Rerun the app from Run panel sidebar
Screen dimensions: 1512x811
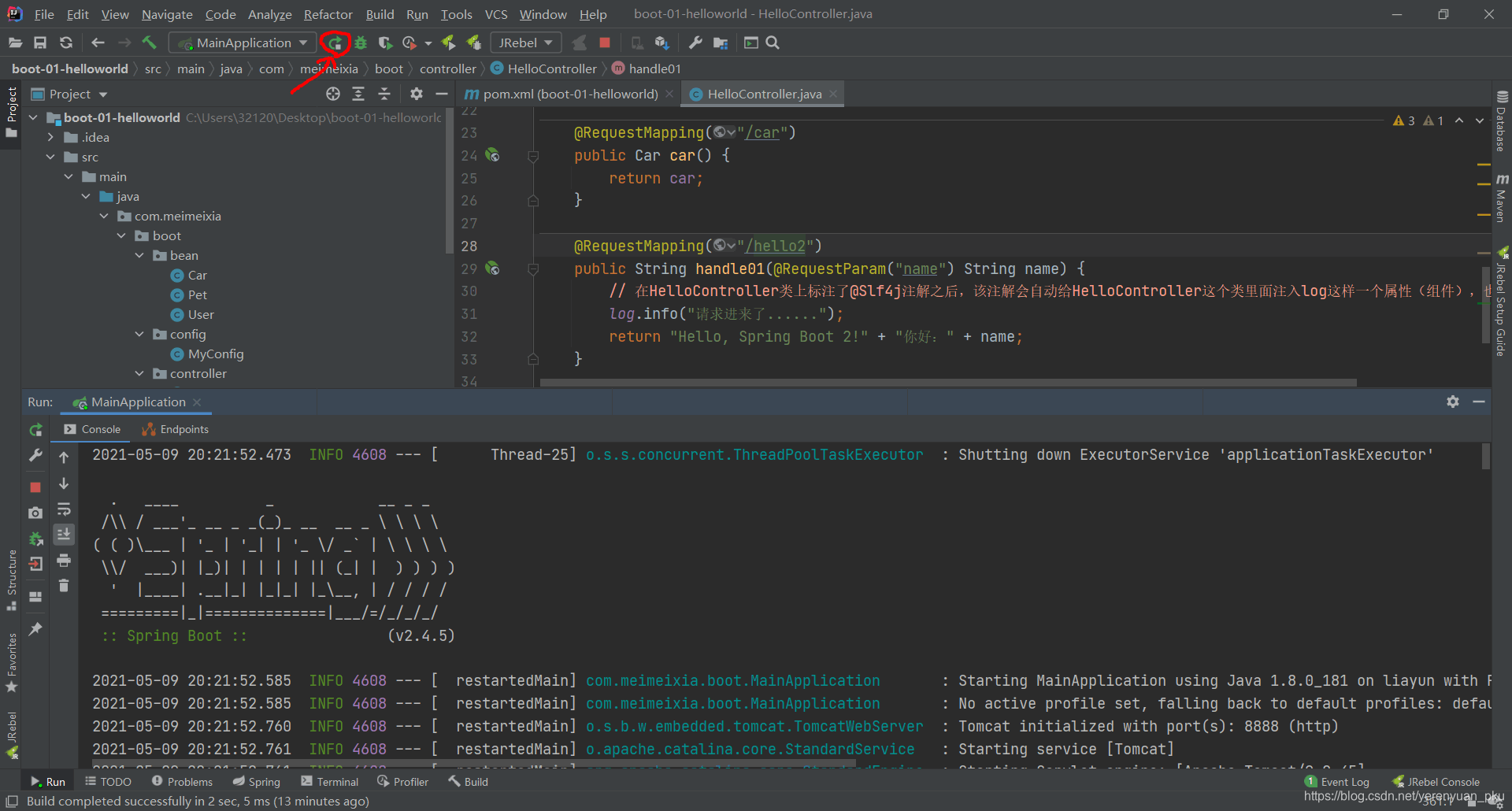(35, 430)
